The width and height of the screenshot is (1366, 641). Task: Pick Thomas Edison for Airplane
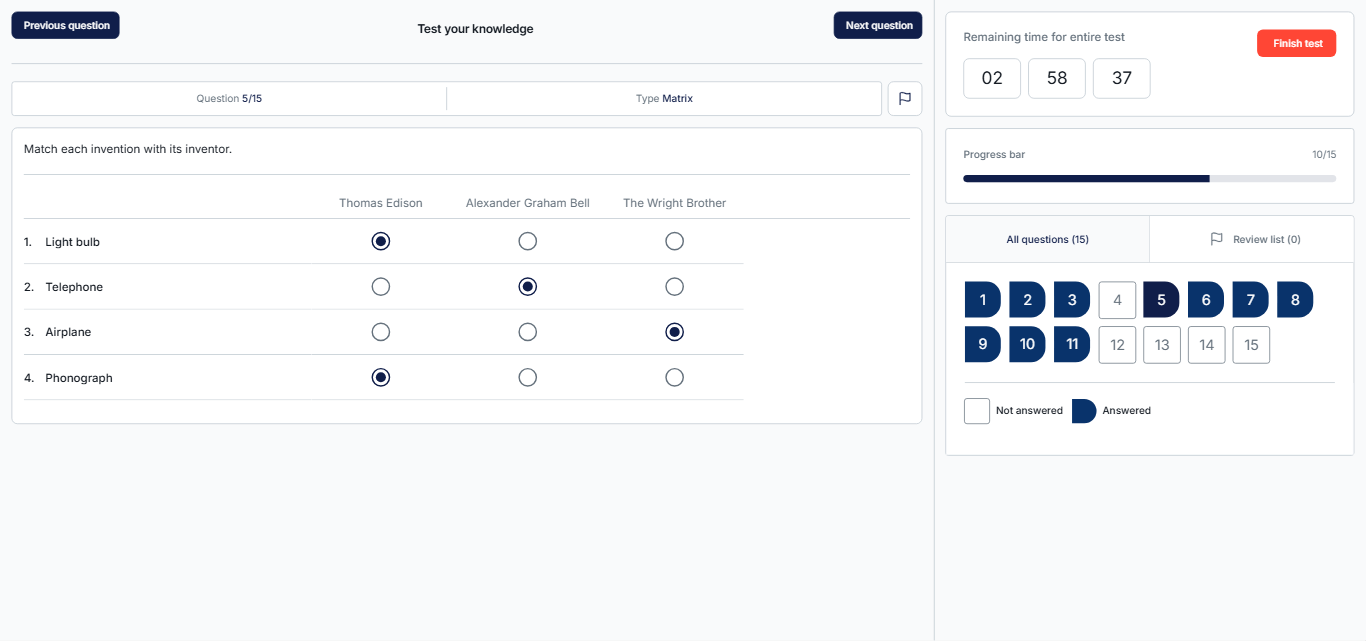click(380, 332)
